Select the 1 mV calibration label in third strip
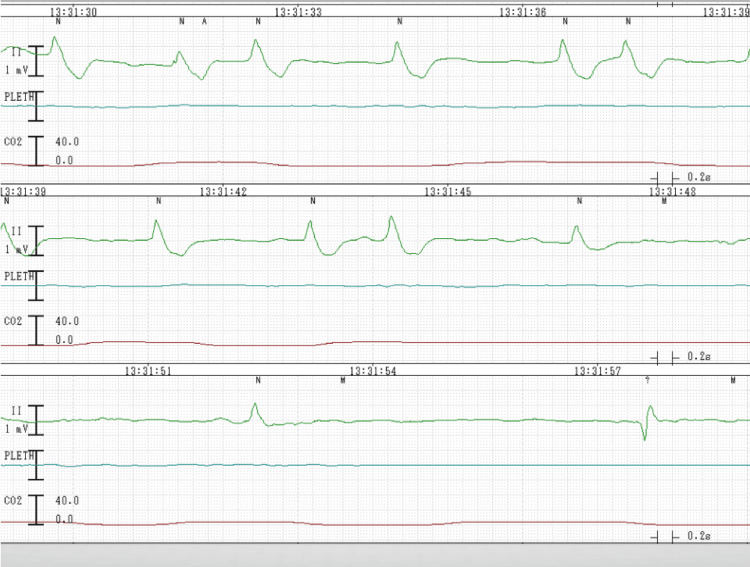The width and height of the screenshot is (750, 567). [x=16, y=429]
